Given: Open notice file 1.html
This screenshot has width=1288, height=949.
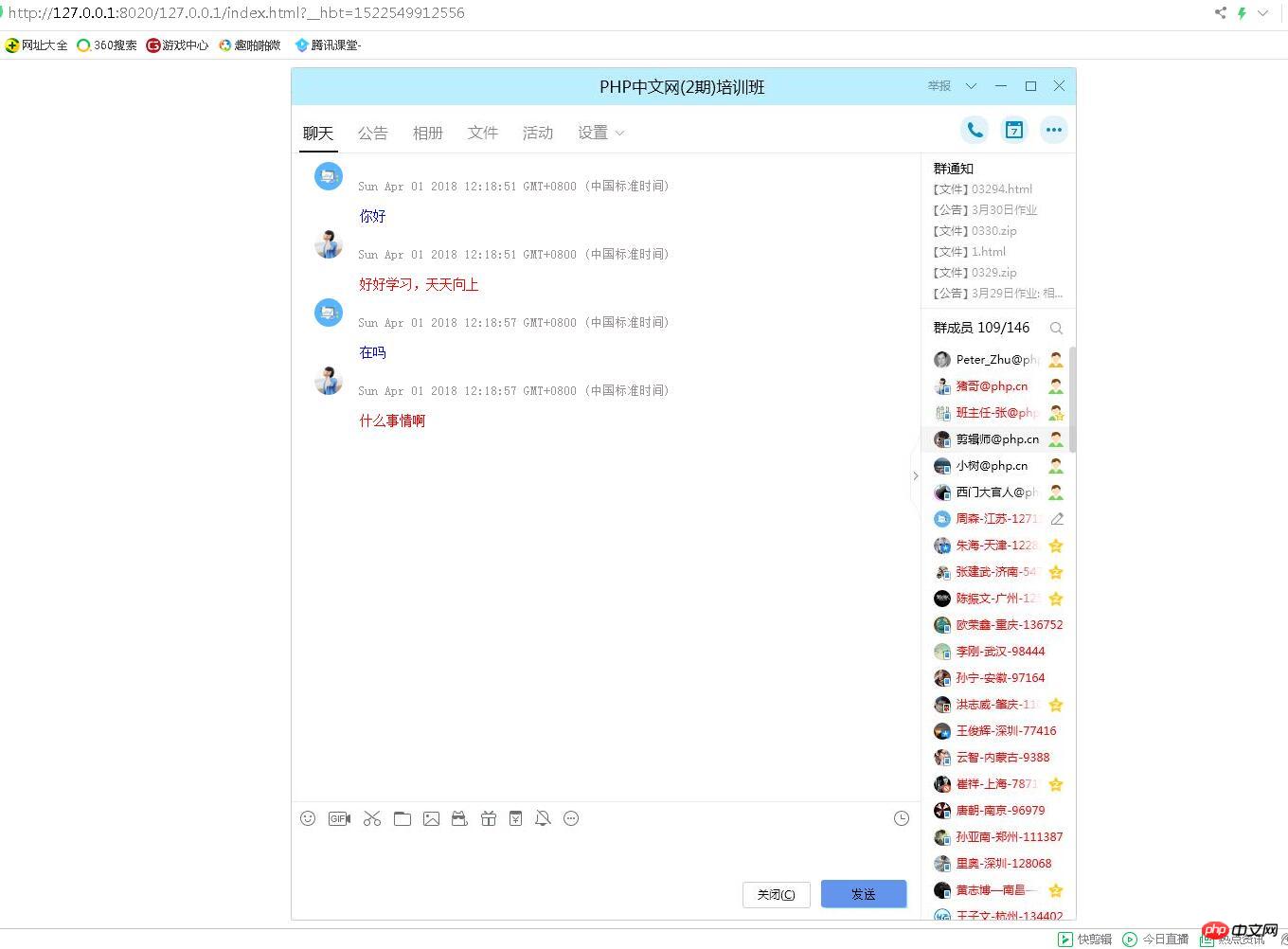Looking at the screenshot, I should [970, 252].
